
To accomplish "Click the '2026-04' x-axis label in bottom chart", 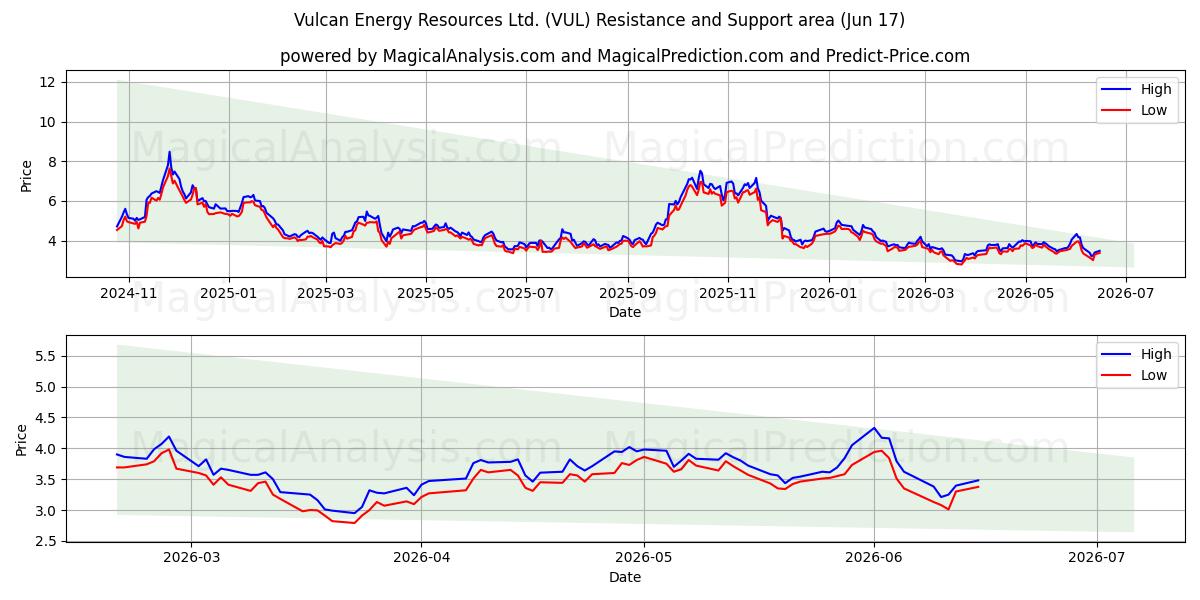I will [421, 558].
